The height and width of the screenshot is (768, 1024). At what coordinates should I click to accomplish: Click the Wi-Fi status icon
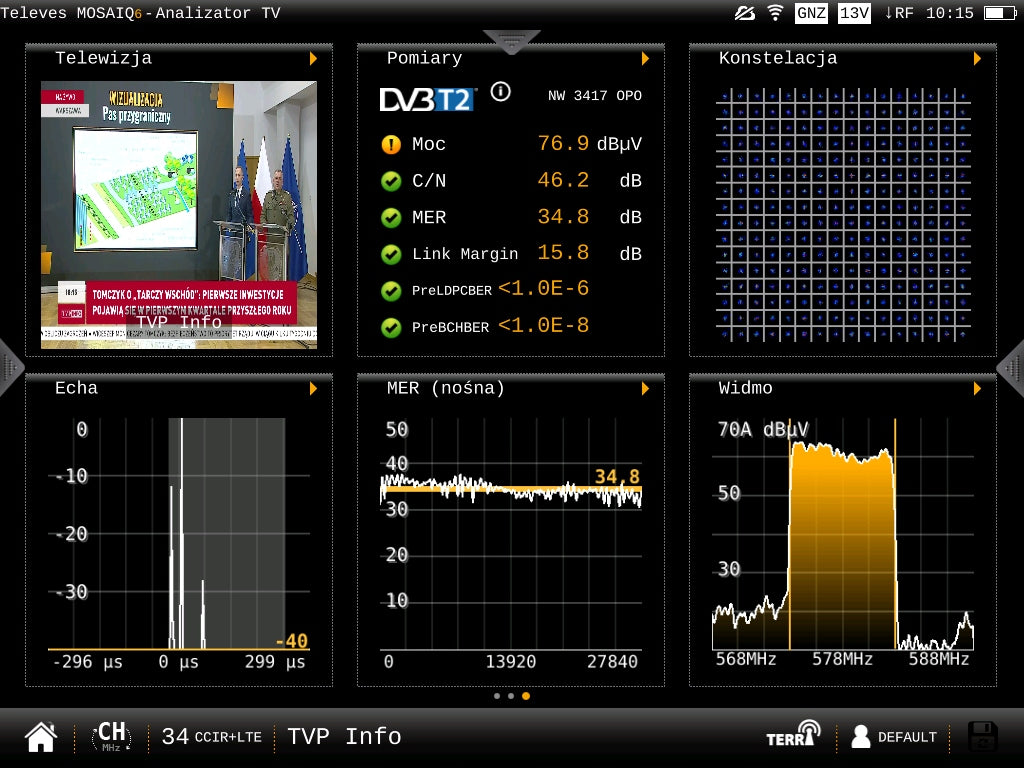775,12
